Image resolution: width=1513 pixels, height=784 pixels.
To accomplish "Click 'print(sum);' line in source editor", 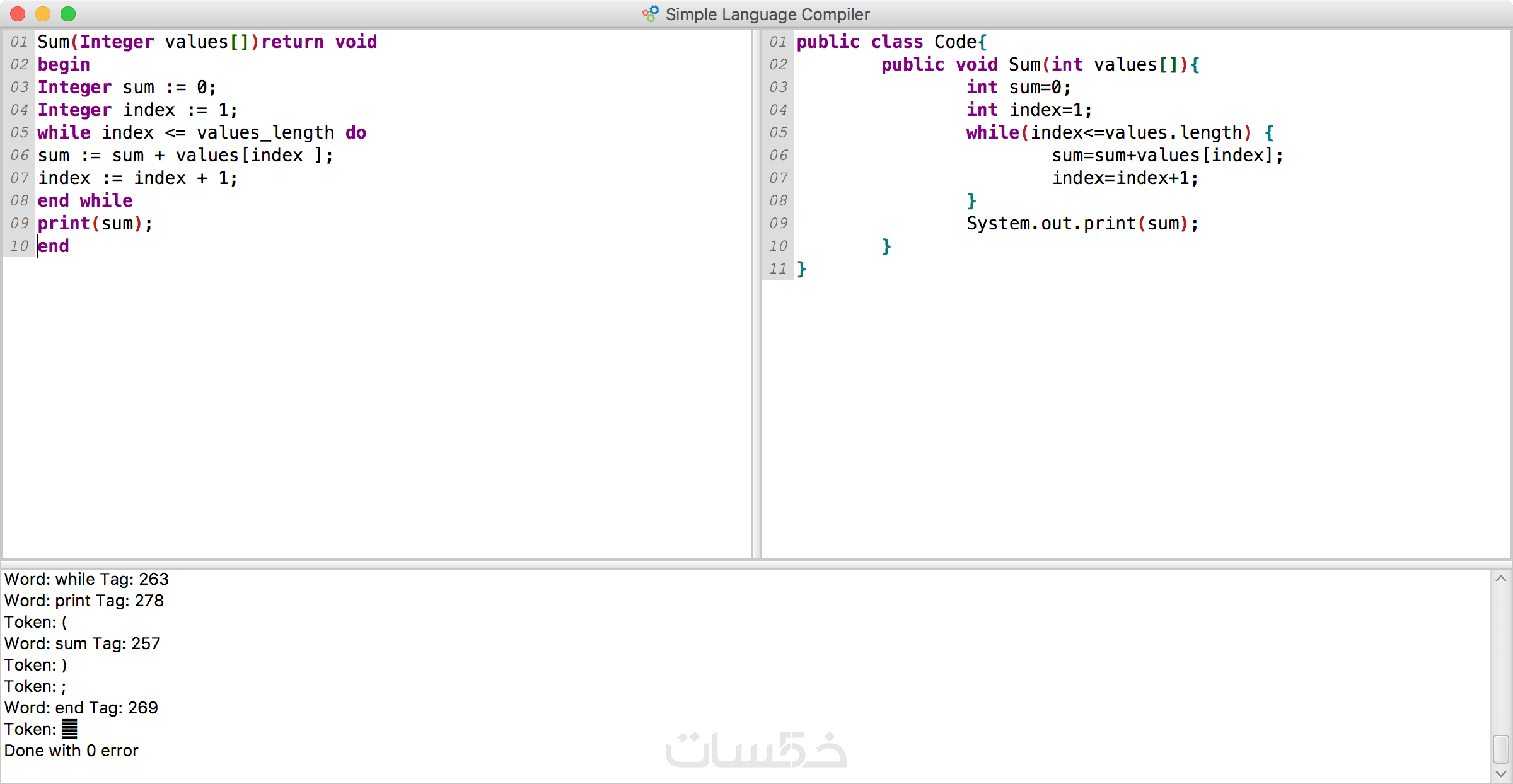I will point(95,223).
